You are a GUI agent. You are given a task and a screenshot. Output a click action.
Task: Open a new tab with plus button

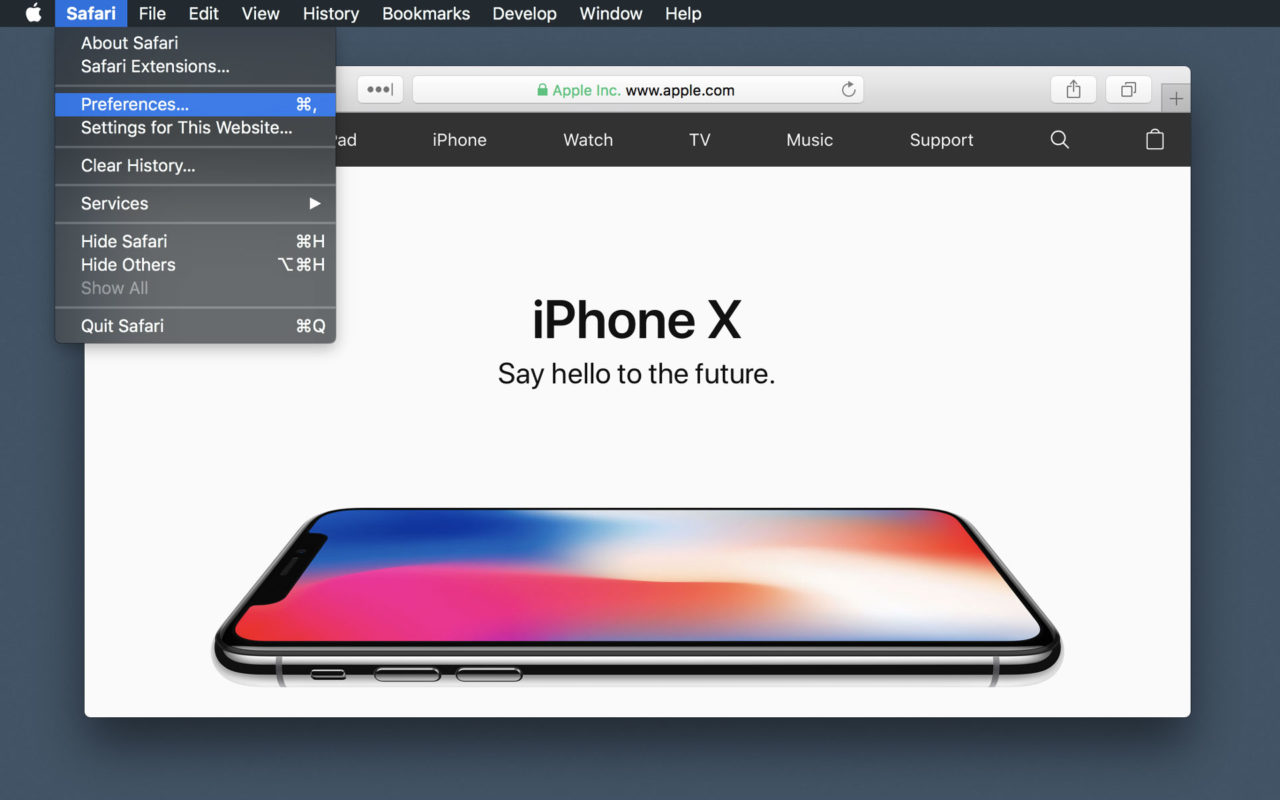[x=1176, y=98]
